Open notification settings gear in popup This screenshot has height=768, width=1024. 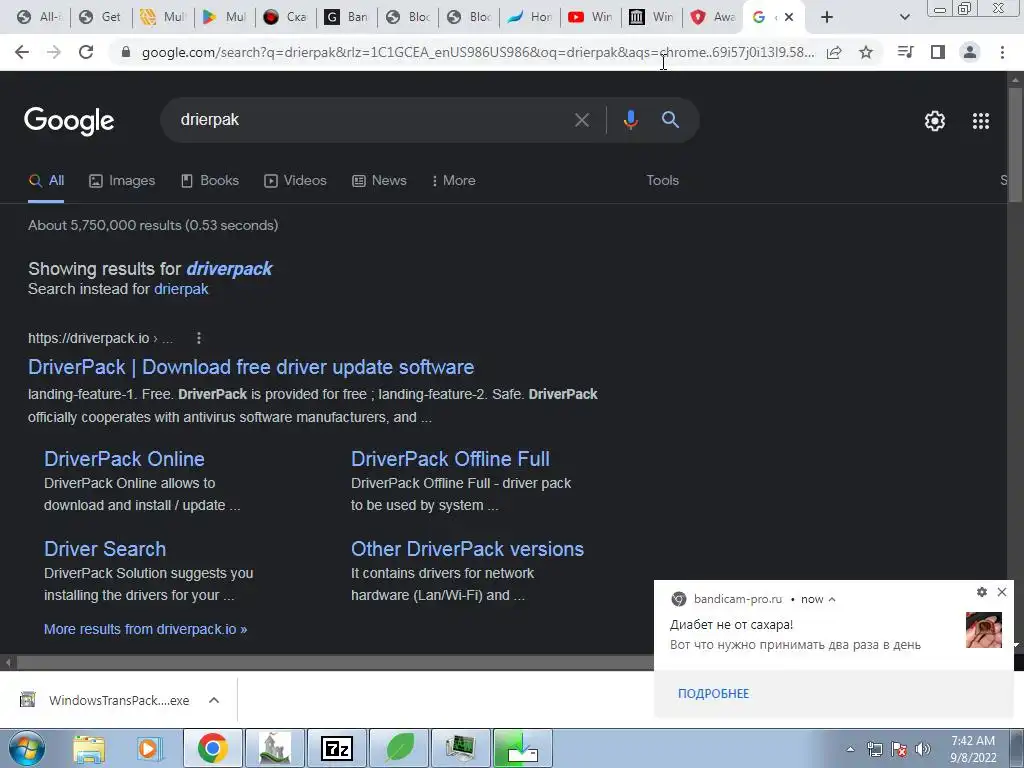pyautogui.click(x=982, y=592)
